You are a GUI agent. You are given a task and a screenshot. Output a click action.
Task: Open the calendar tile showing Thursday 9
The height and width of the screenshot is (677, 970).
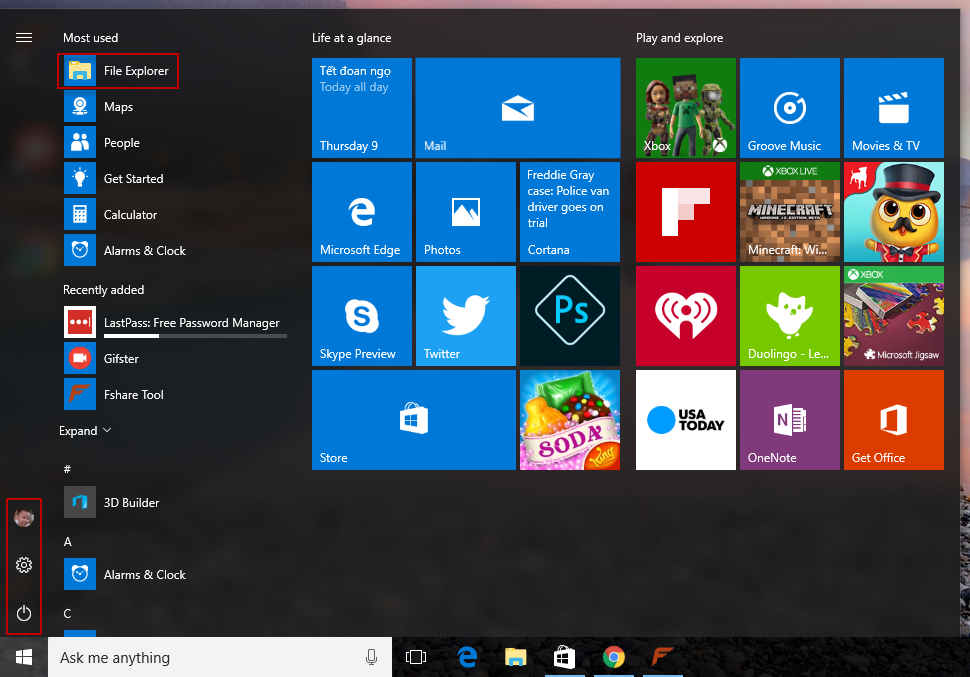tap(362, 108)
